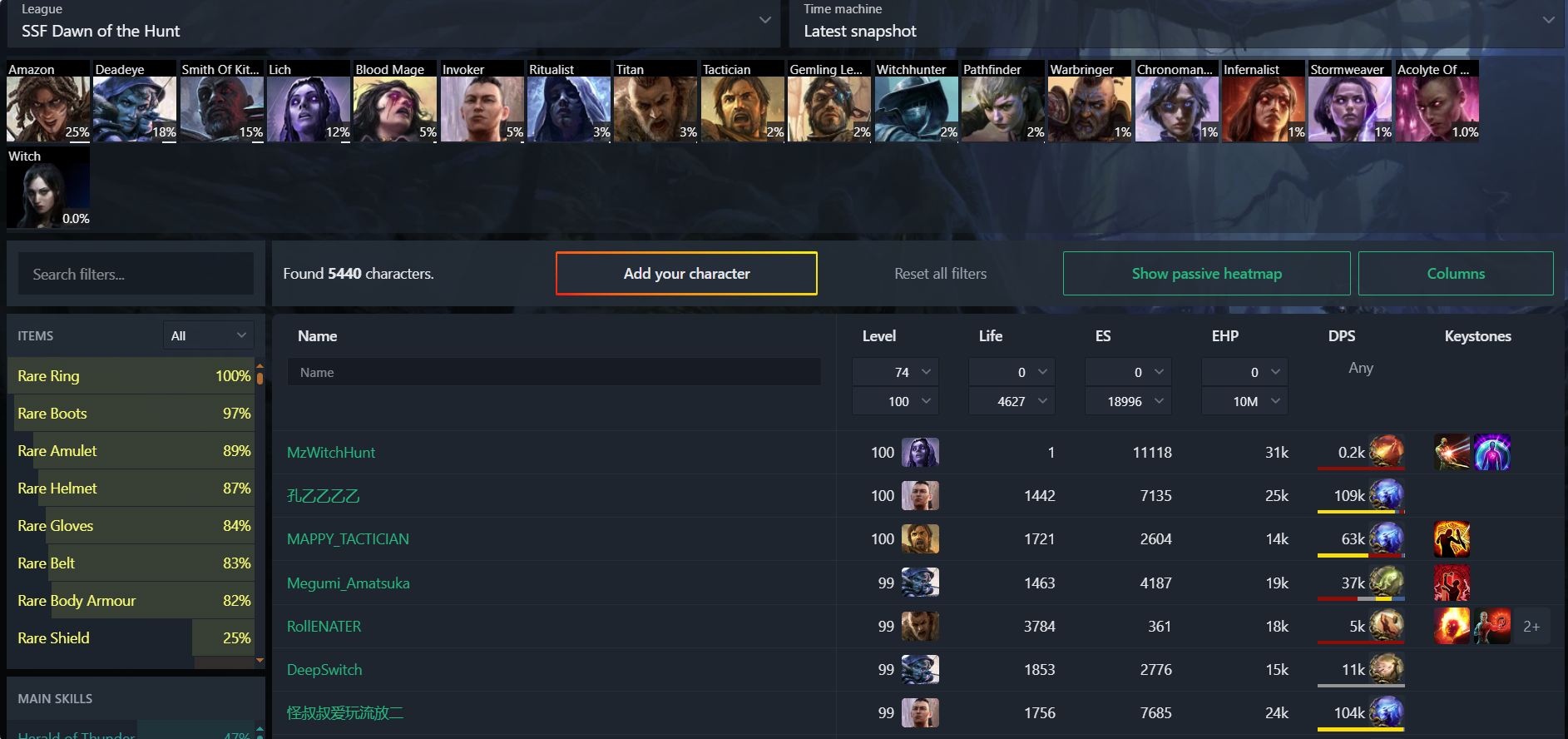The width and height of the screenshot is (1568, 739).
Task: Filter by the Amazon class portrait
Action: 48,102
